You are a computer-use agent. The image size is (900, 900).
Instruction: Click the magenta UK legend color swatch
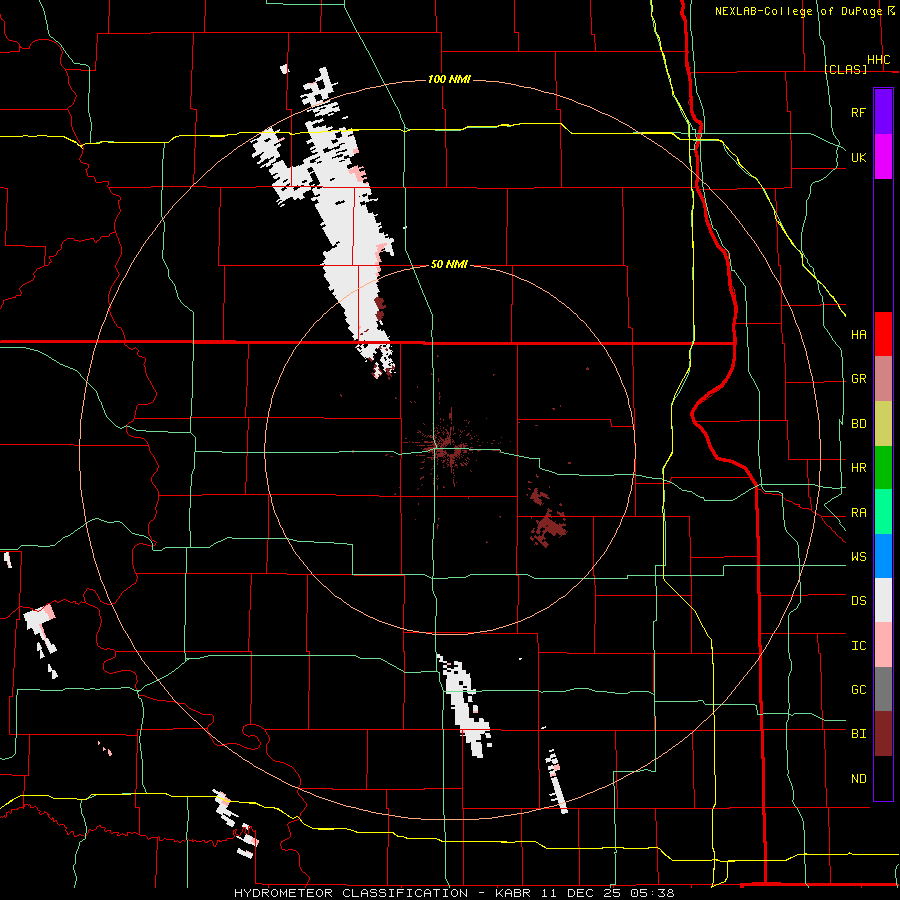tap(883, 157)
